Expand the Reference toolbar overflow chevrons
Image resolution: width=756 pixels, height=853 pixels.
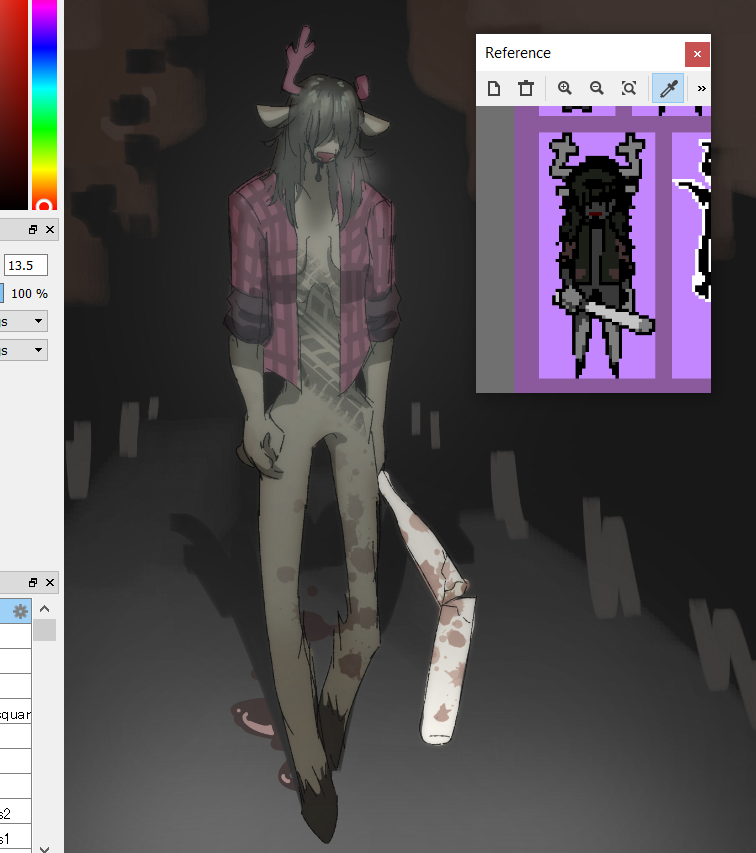tap(702, 88)
